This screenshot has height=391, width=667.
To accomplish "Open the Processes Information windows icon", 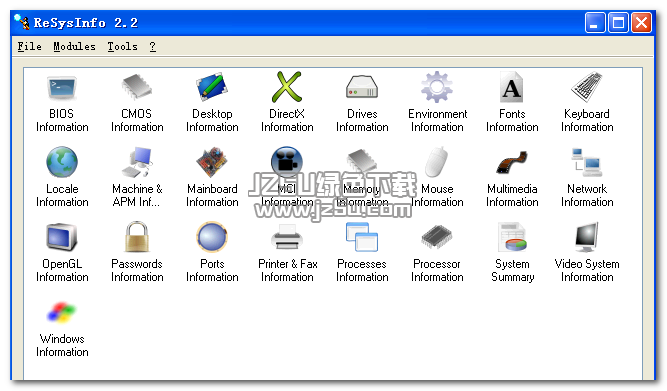I will coord(362,237).
